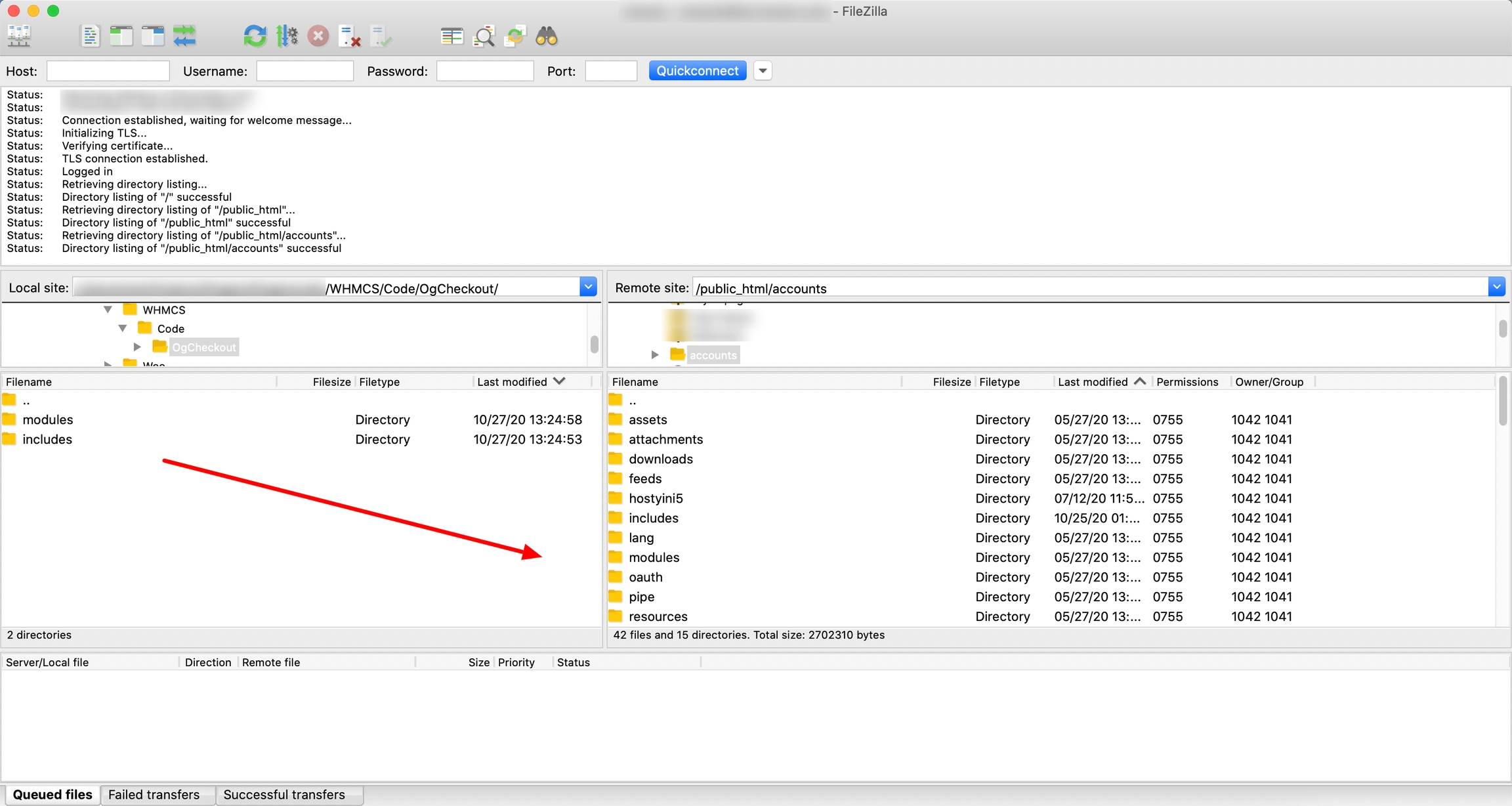Switch to Failed transfers tab
The image size is (1512, 806).
pyautogui.click(x=154, y=795)
